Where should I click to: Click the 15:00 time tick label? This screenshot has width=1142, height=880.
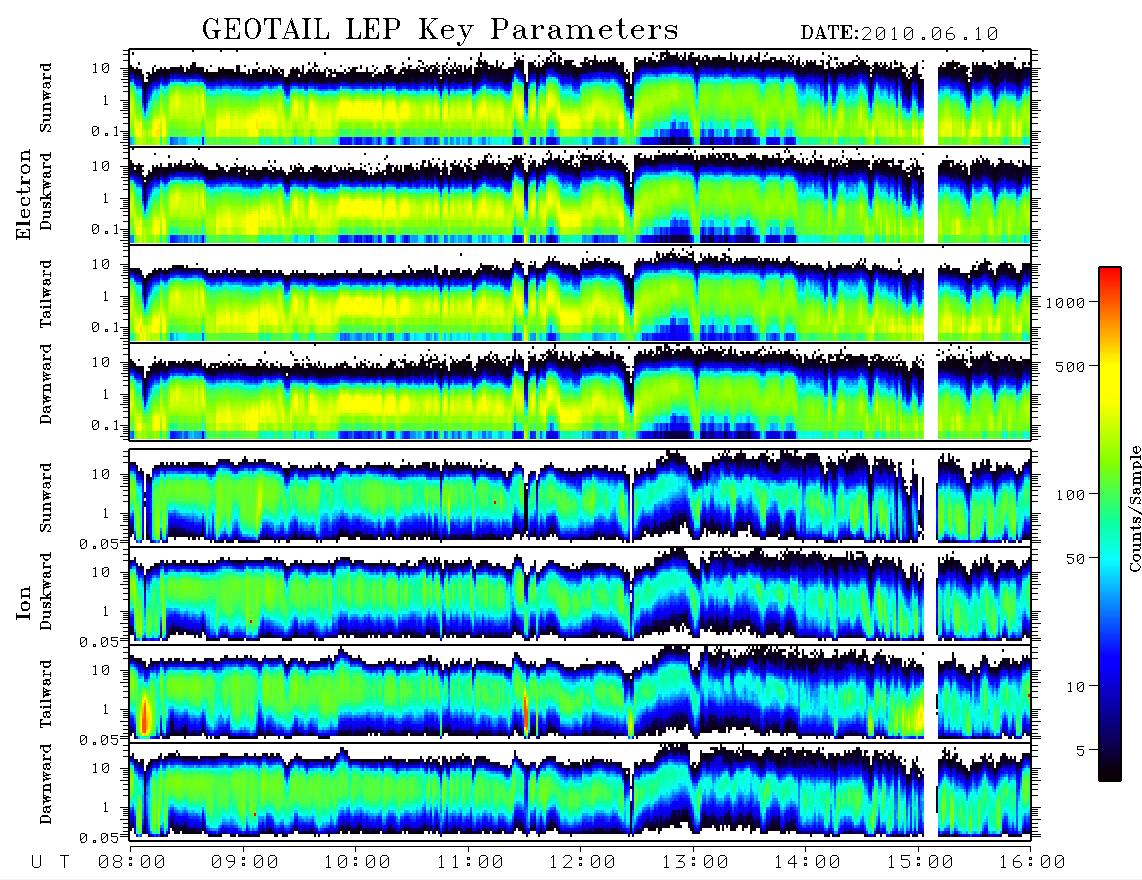pos(920,862)
